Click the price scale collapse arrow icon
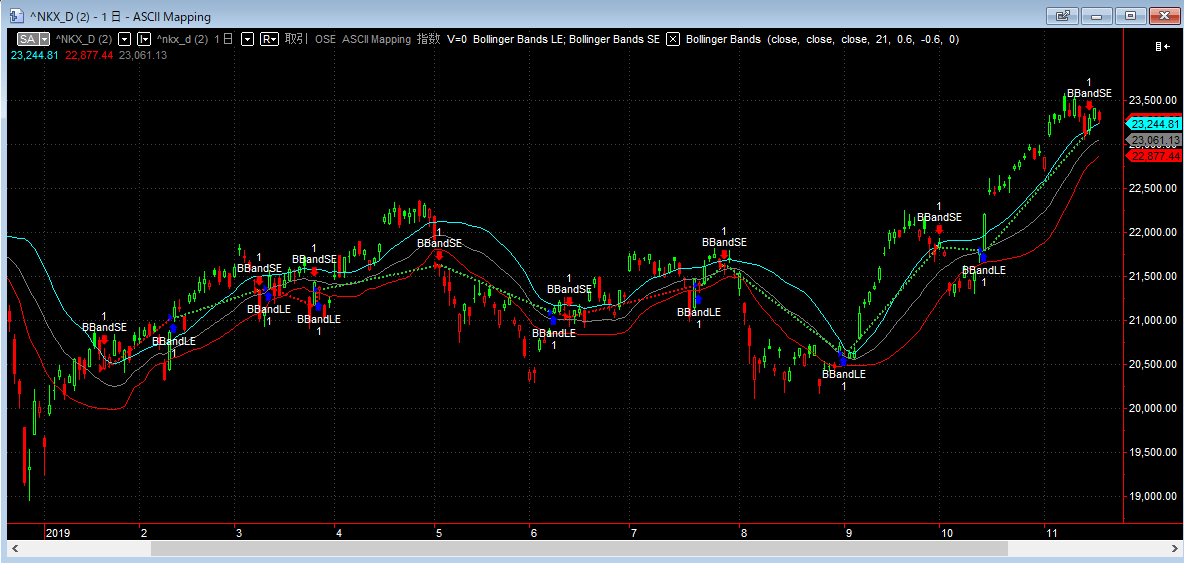The image size is (1185, 563). pyautogui.click(x=1160, y=47)
